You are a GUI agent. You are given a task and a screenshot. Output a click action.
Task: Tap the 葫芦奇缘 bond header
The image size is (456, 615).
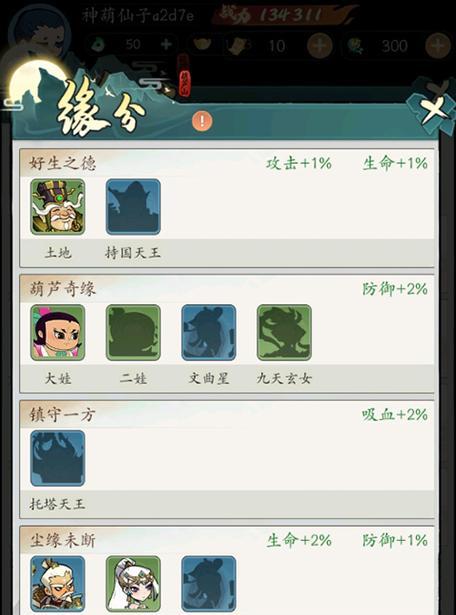click(62, 289)
